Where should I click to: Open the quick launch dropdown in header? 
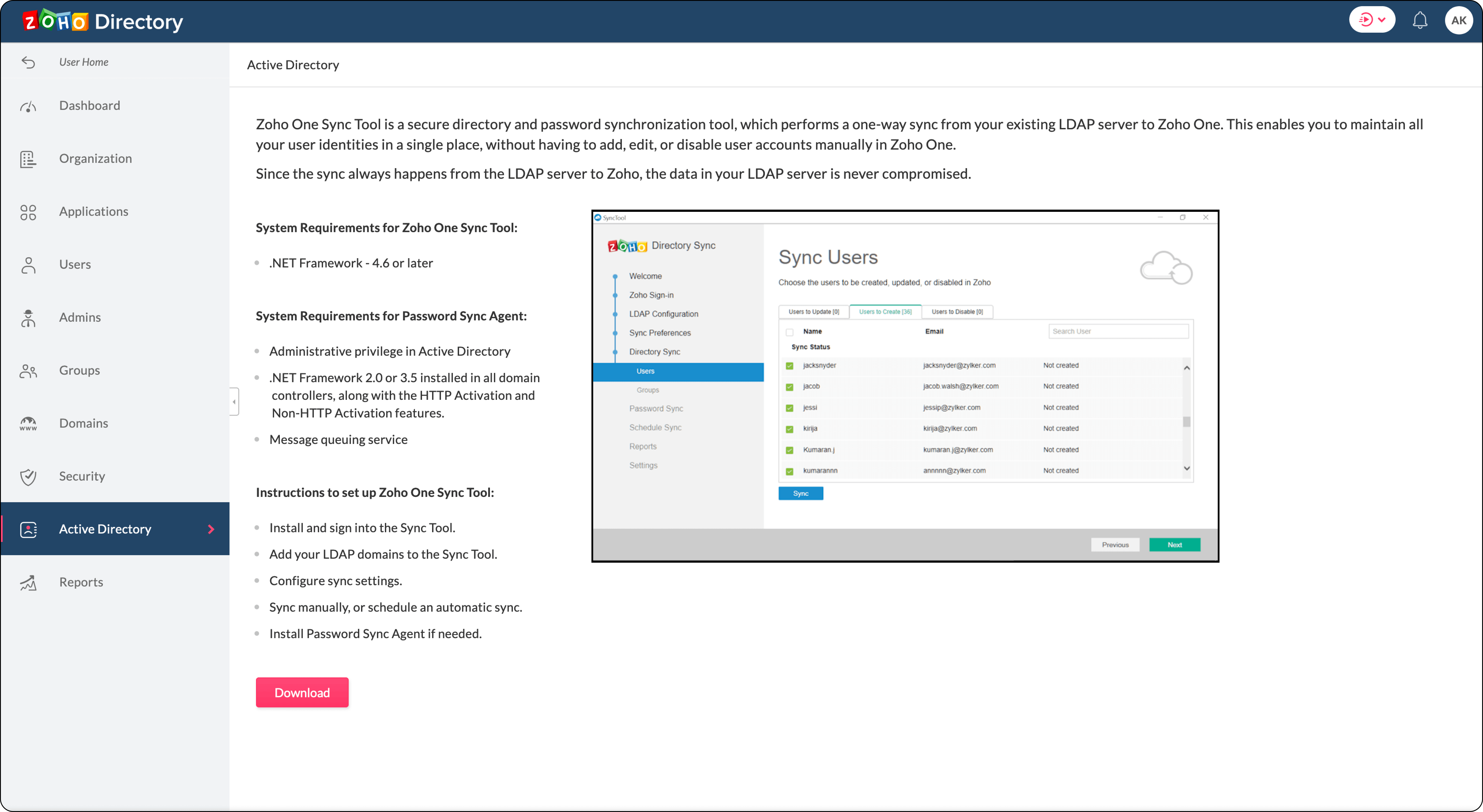pyautogui.click(x=1372, y=20)
